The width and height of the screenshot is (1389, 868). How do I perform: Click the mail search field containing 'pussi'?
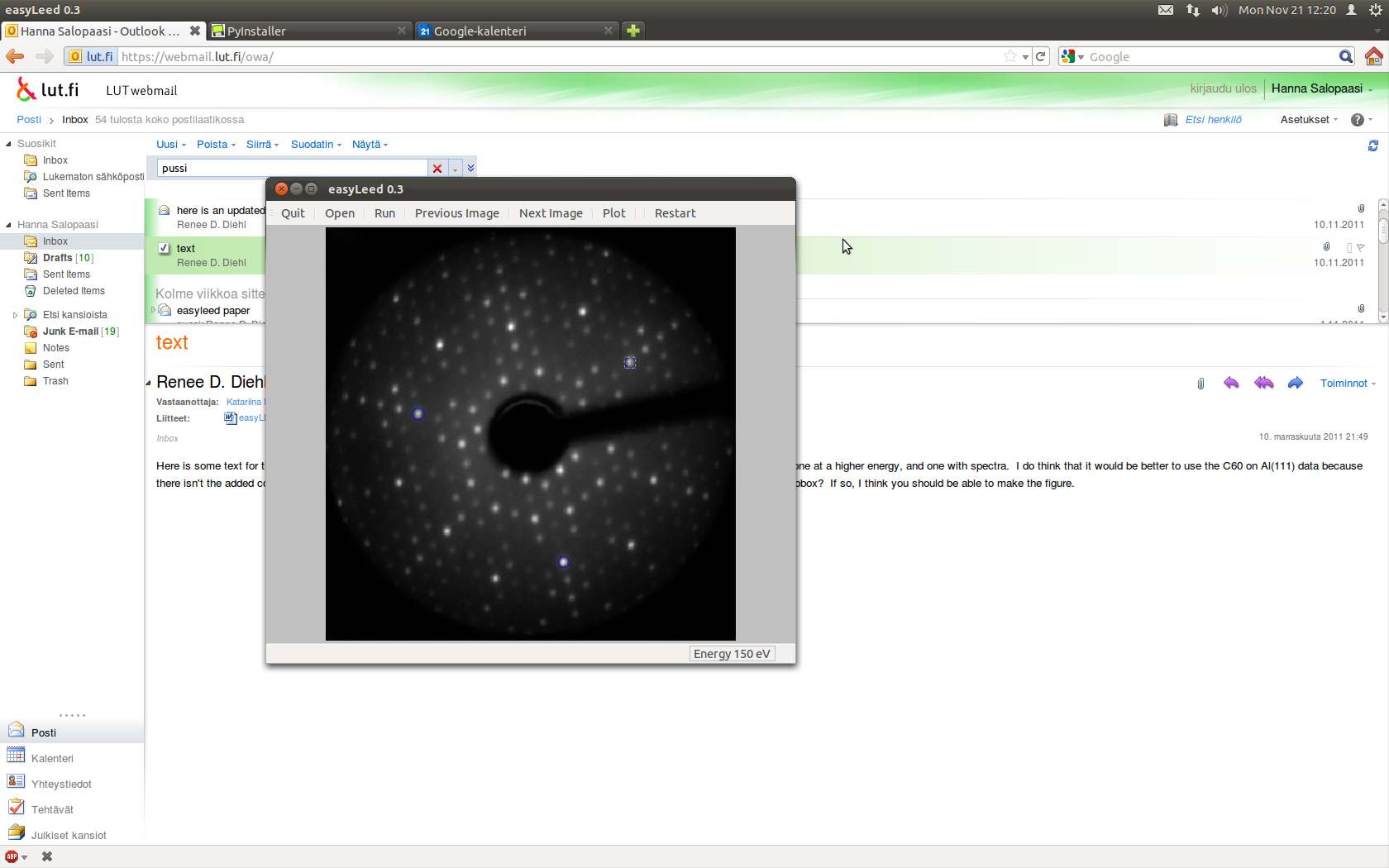tap(292, 169)
